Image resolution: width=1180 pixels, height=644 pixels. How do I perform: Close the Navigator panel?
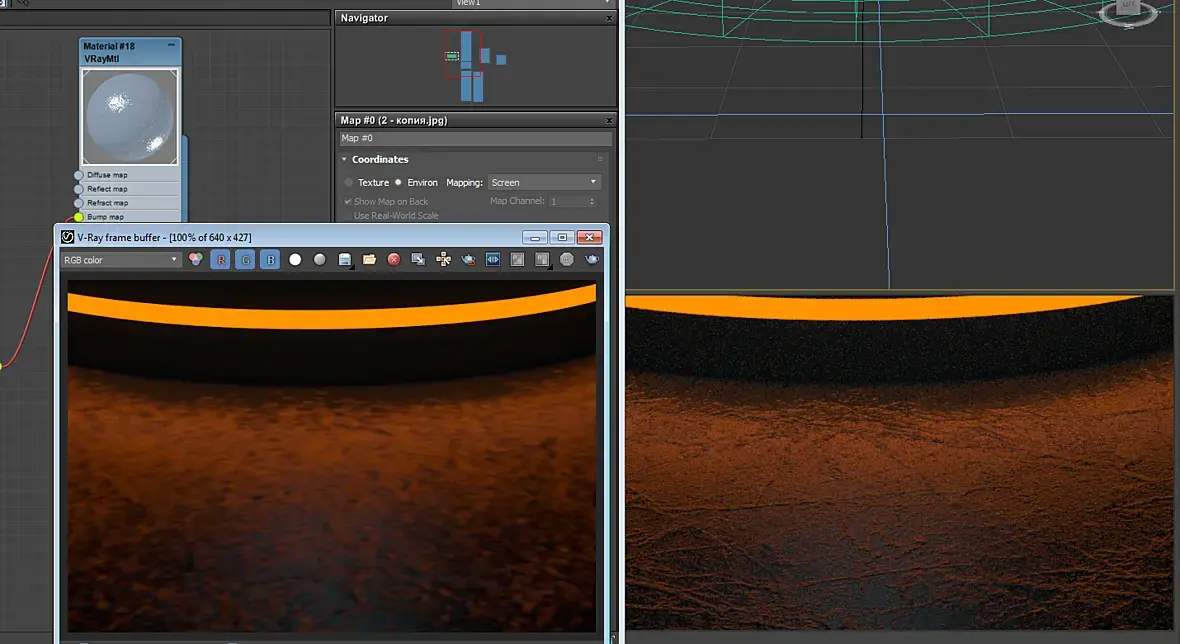[x=610, y=18]
